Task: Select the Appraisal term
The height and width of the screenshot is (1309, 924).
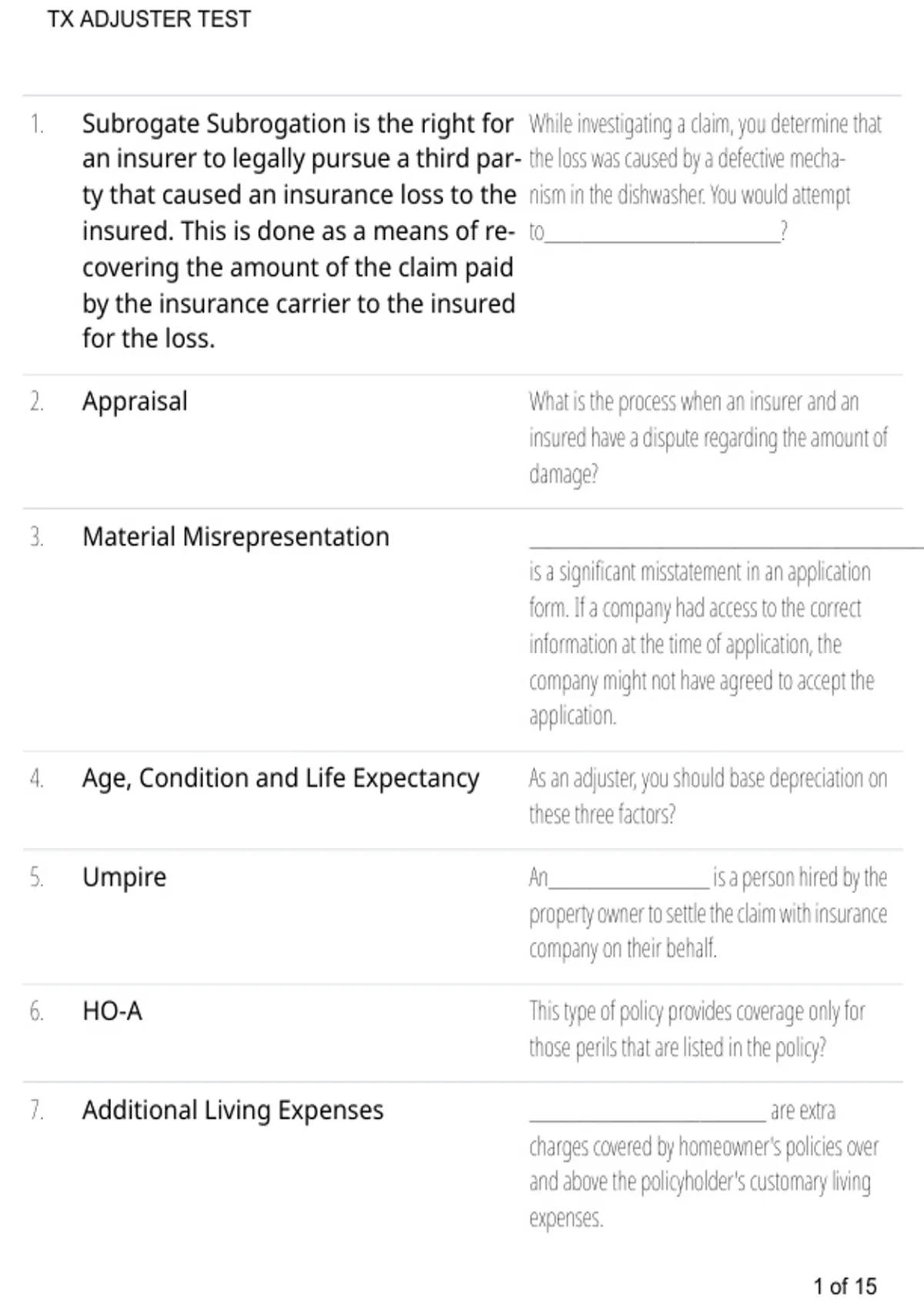Action: pyautogui.click(x=135, y=401)
